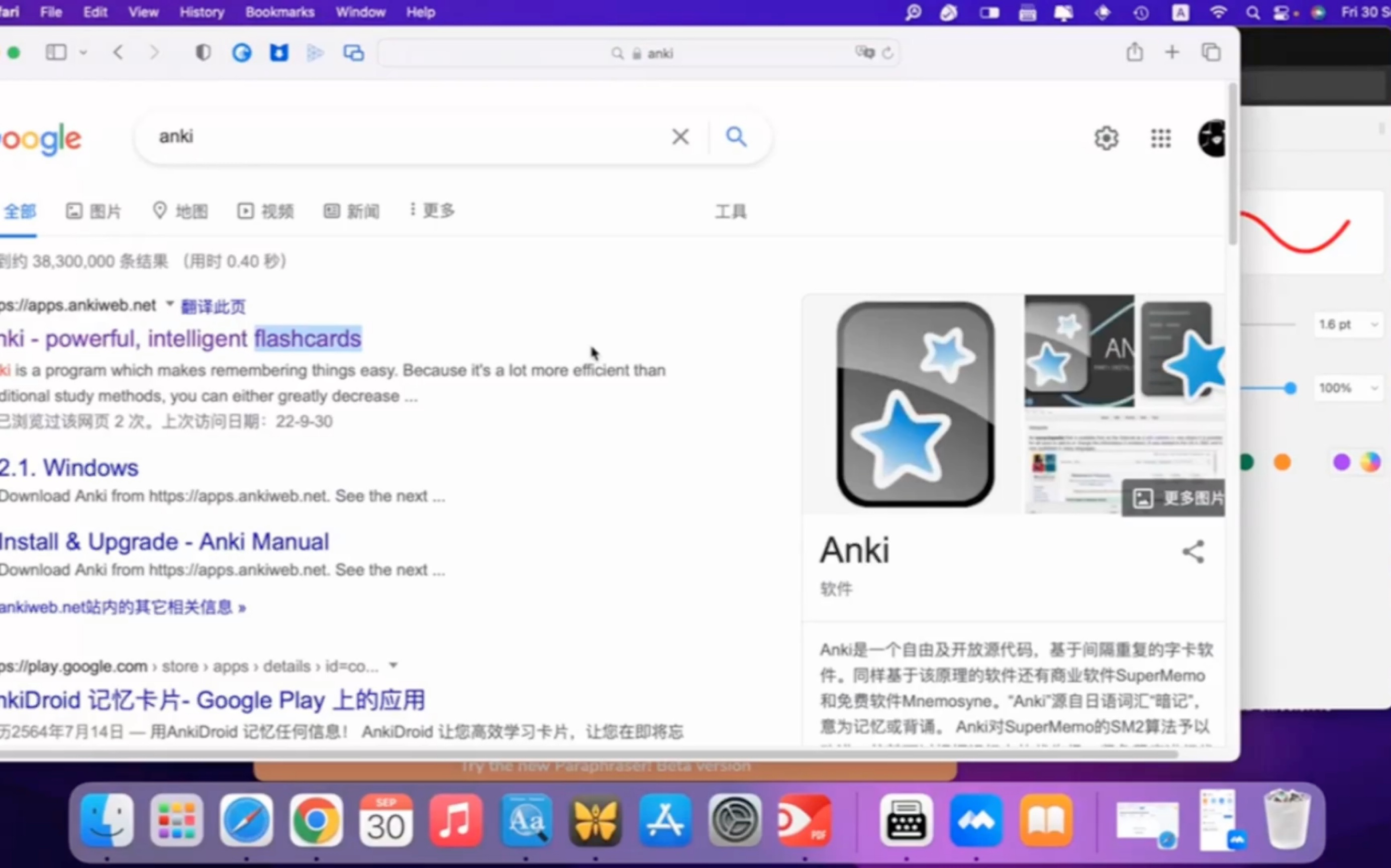Expand the 更多 more menu
Screen dimensions: 1391x868
pyautogui.click(x=432, y=210)
